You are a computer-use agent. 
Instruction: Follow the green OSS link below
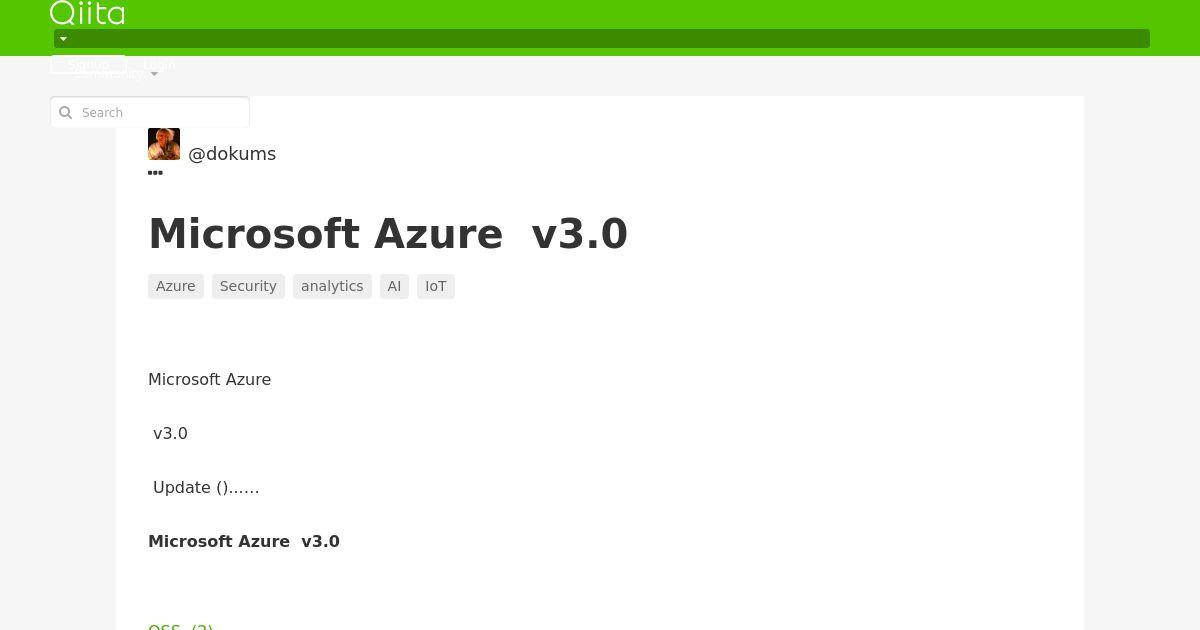click(x=181, y=627)
